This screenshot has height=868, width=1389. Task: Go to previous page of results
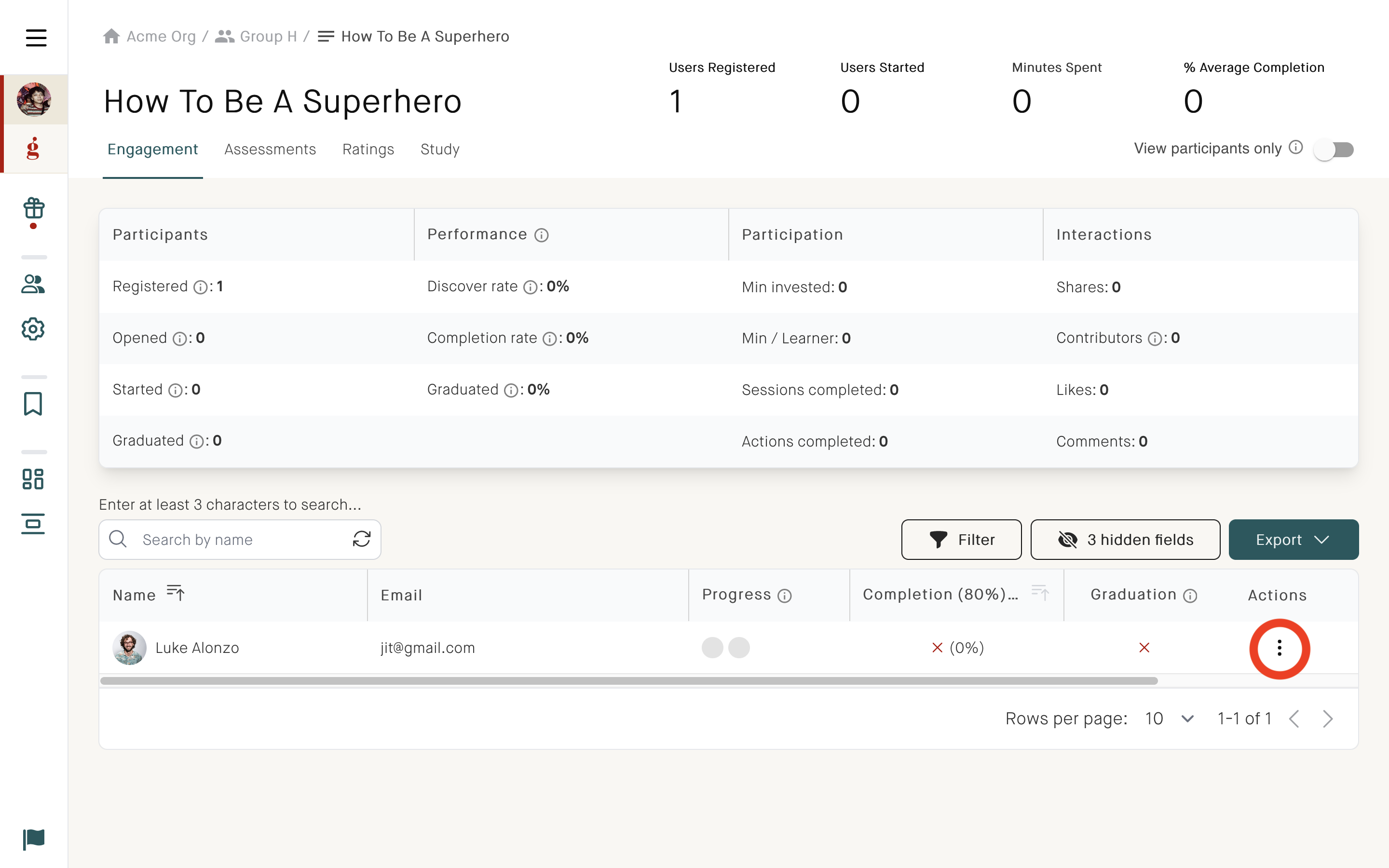click(1294, 719)
